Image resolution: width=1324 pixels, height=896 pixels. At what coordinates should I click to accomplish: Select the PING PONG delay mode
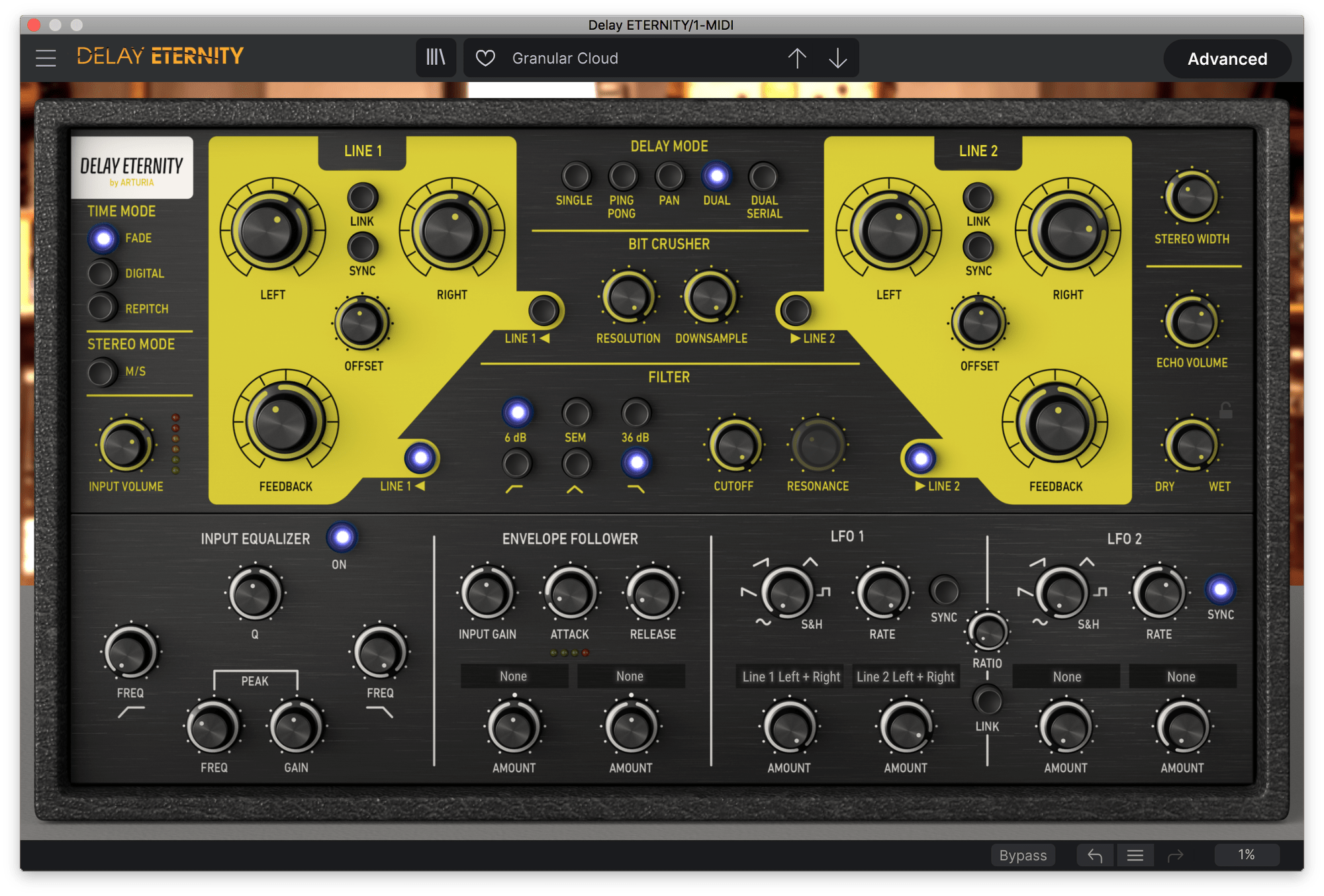tap(622, 176)
